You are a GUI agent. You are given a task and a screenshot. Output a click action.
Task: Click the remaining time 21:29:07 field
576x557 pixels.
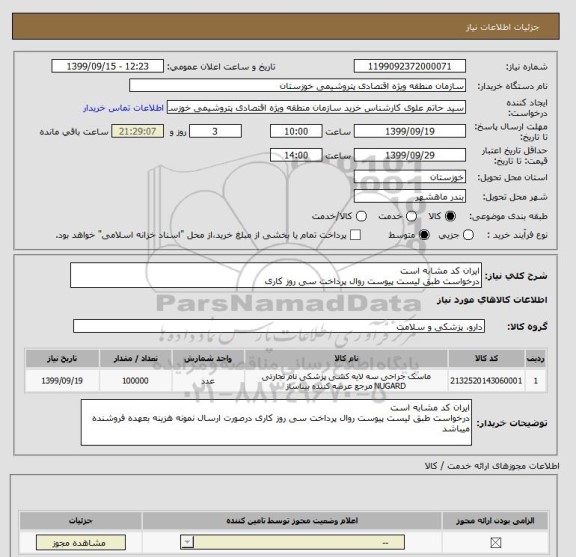coord(137,132)
